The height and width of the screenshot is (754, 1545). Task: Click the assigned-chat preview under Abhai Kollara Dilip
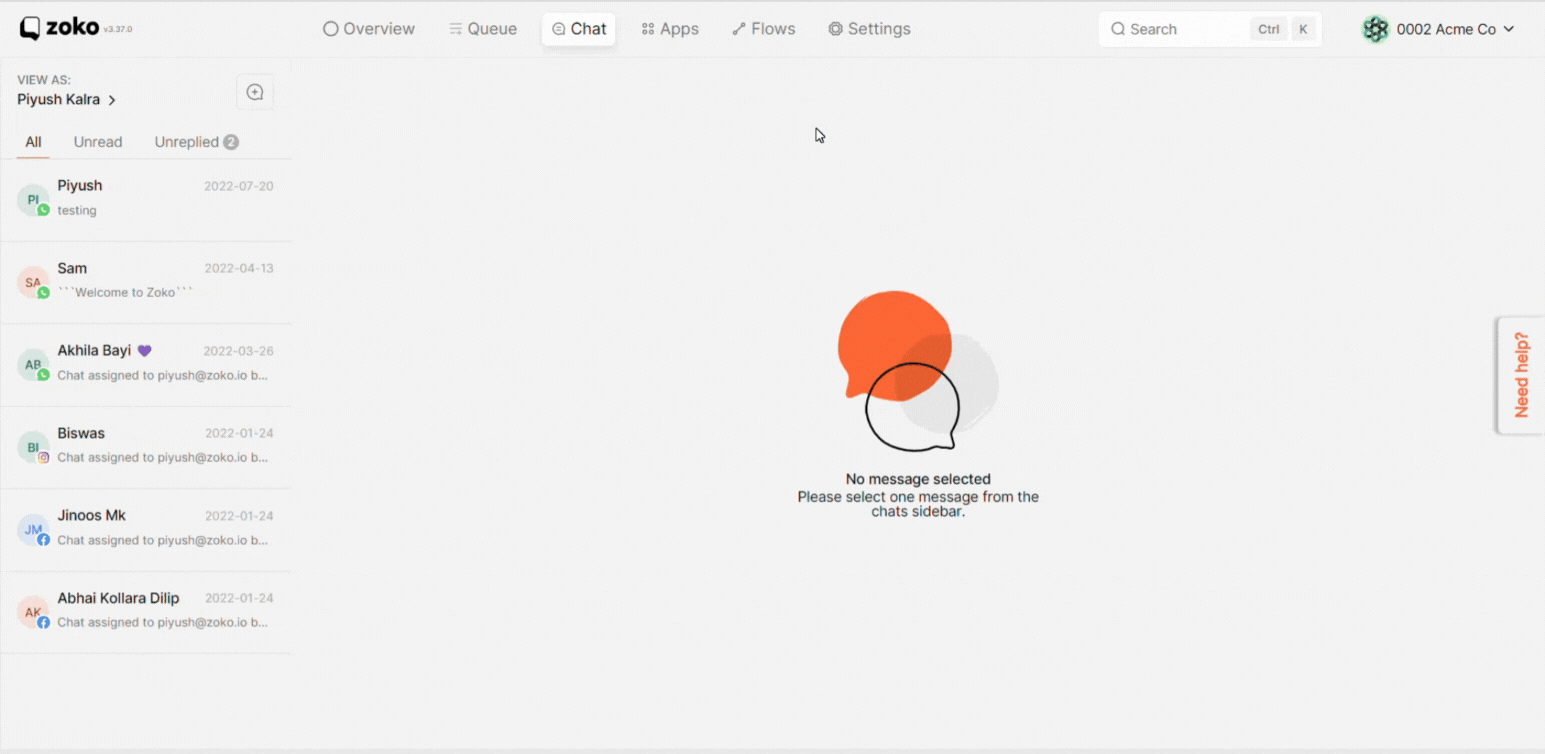(163, 622)
